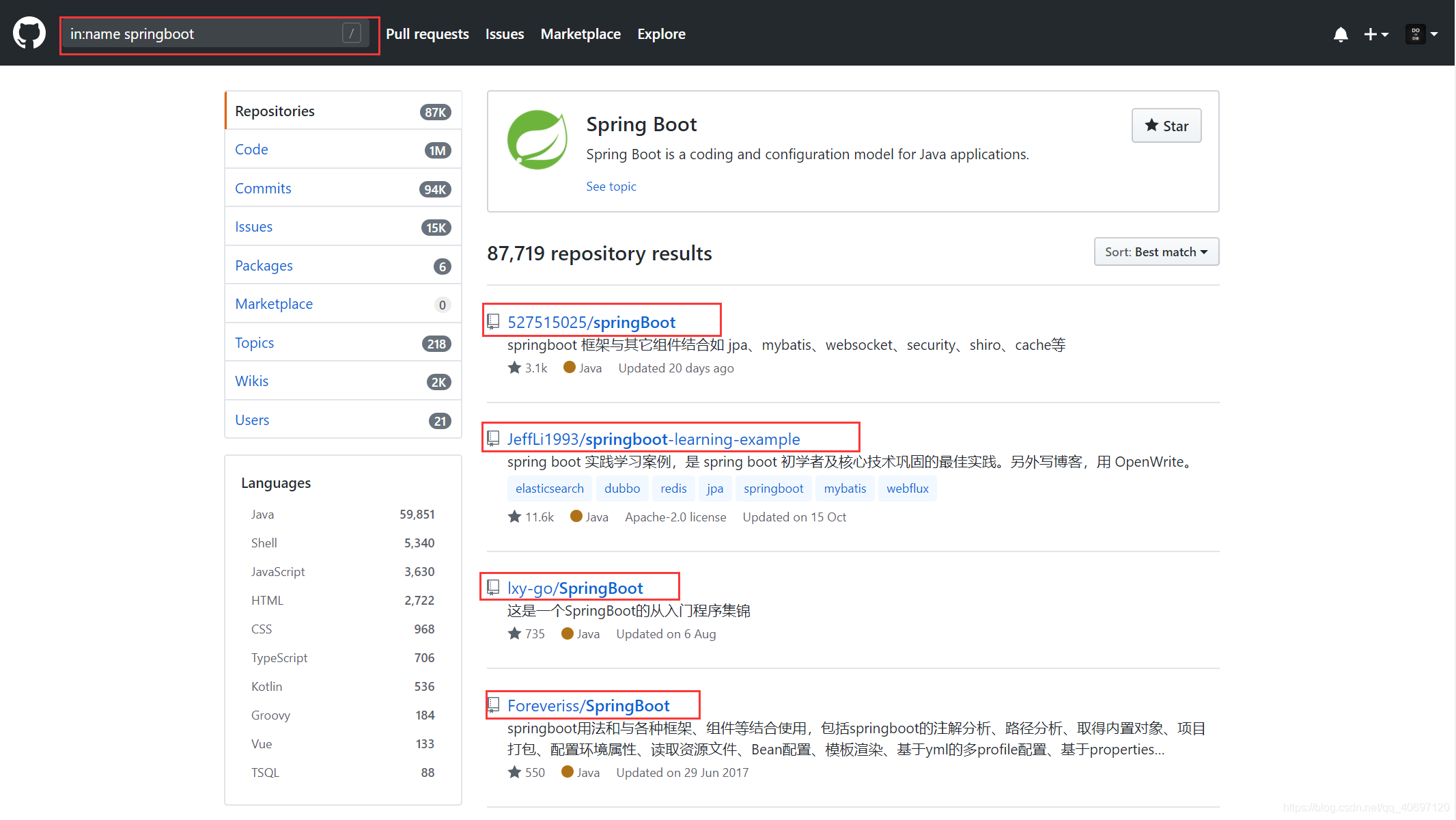
Task: Click the 87K Repositories count badge
Action: (436, 112)
